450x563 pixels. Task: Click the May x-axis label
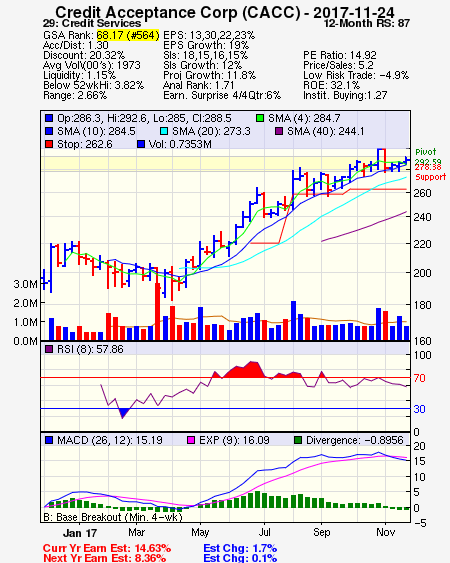coord(200,532)
